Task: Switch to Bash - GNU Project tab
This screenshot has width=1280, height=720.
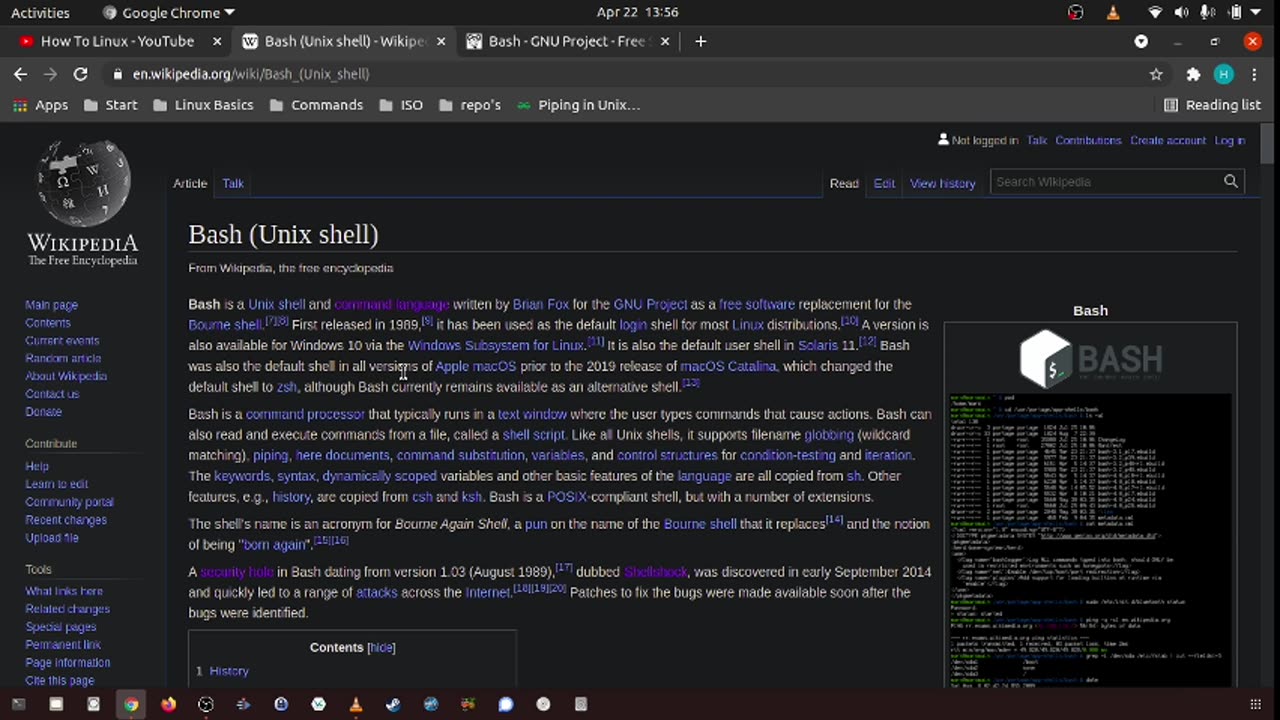Action: 566,41
